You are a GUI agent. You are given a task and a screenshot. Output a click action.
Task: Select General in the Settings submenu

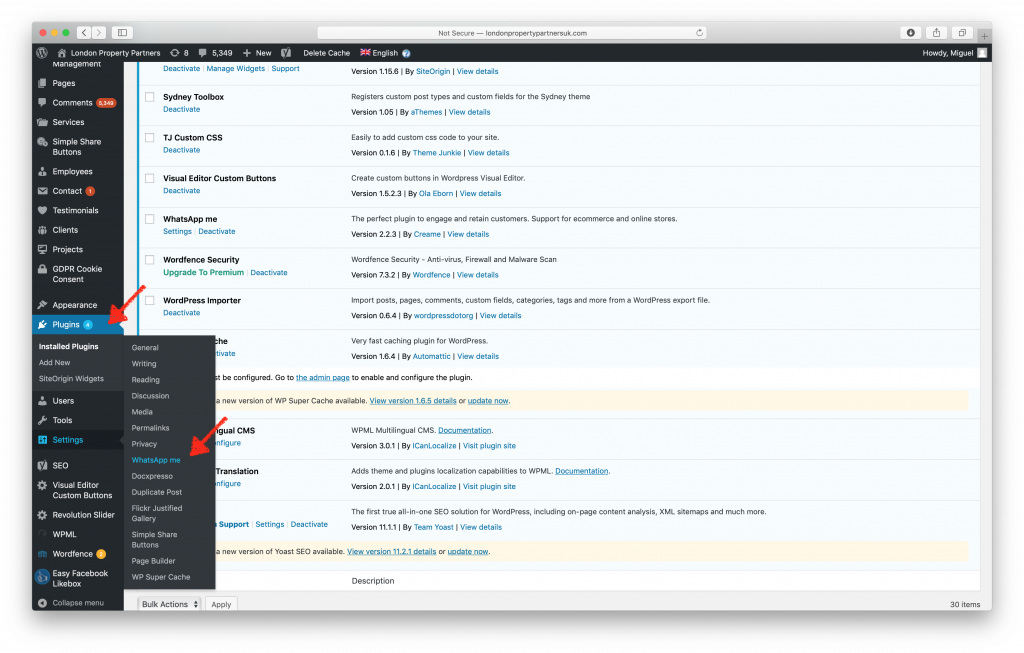coord(145,348)
